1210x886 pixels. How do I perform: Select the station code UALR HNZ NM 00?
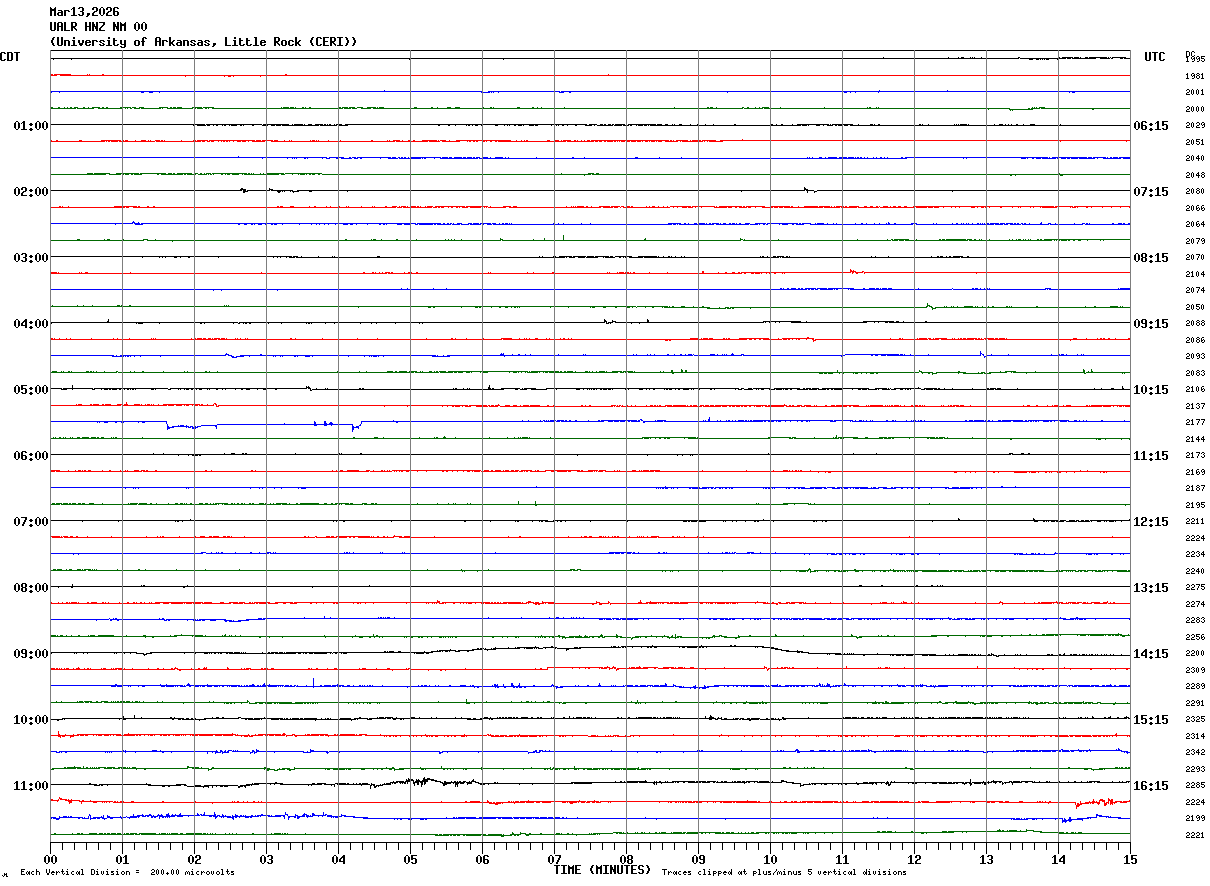pyautogui.click(x=98, y=27)
